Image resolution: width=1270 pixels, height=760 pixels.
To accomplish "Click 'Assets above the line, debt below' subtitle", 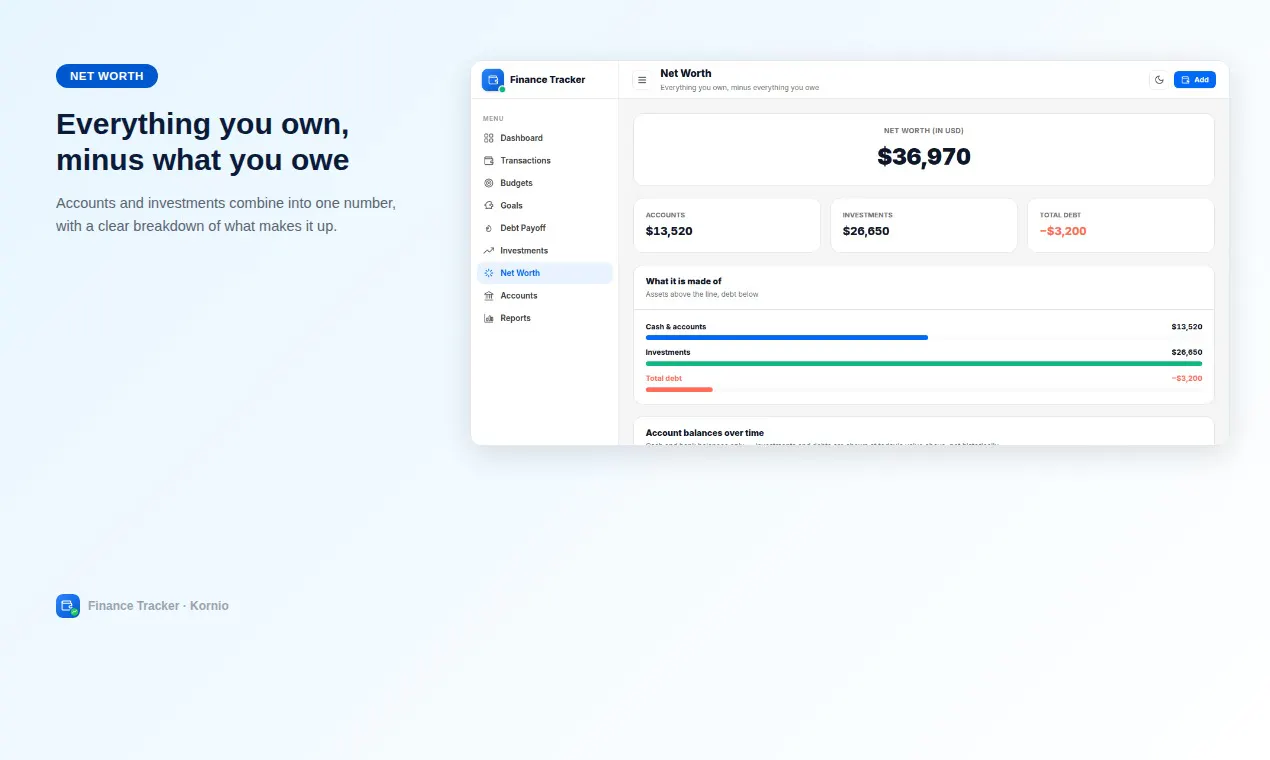I will [x=702, y=295].
